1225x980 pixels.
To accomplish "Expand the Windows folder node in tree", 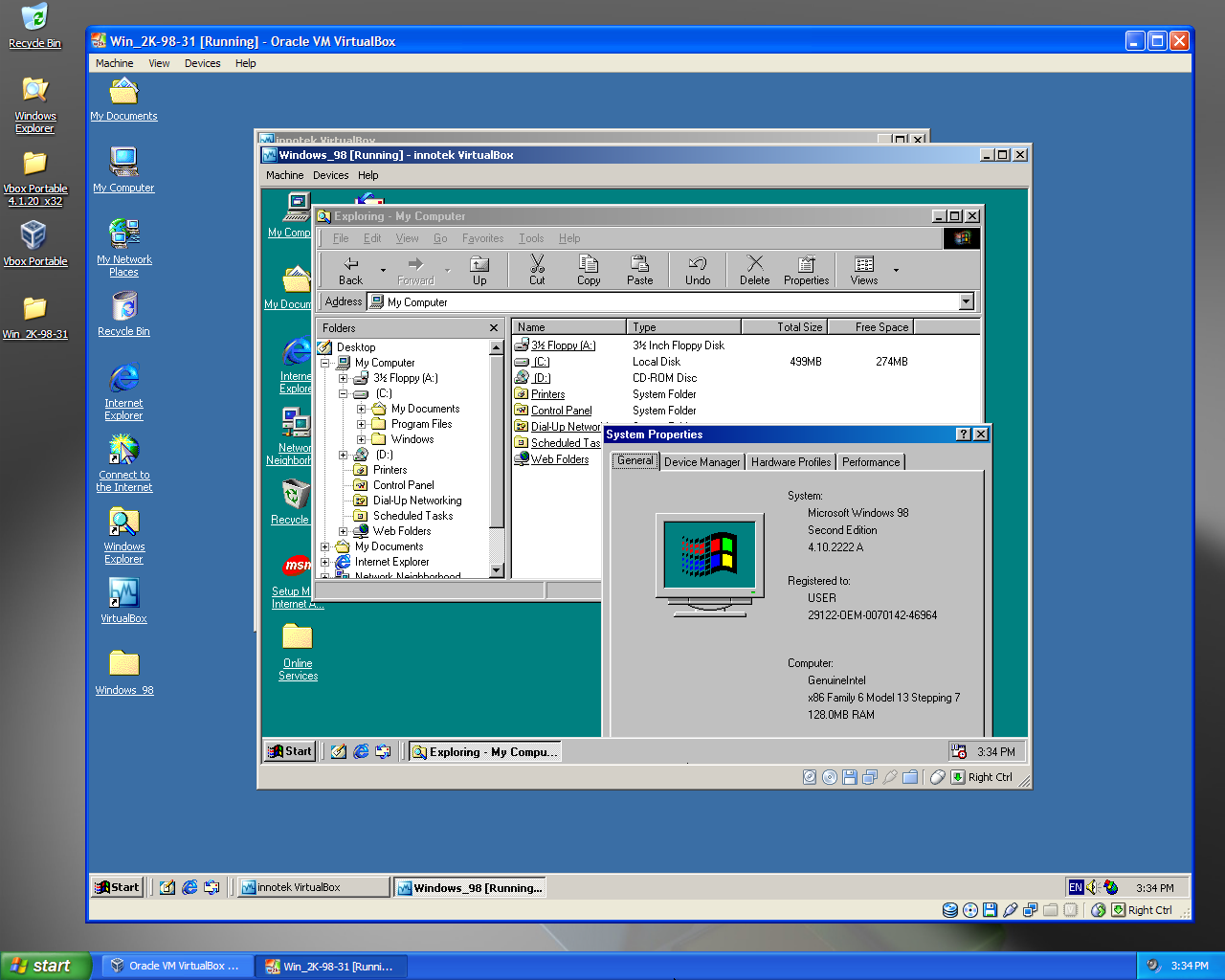I will click(362, 439).
